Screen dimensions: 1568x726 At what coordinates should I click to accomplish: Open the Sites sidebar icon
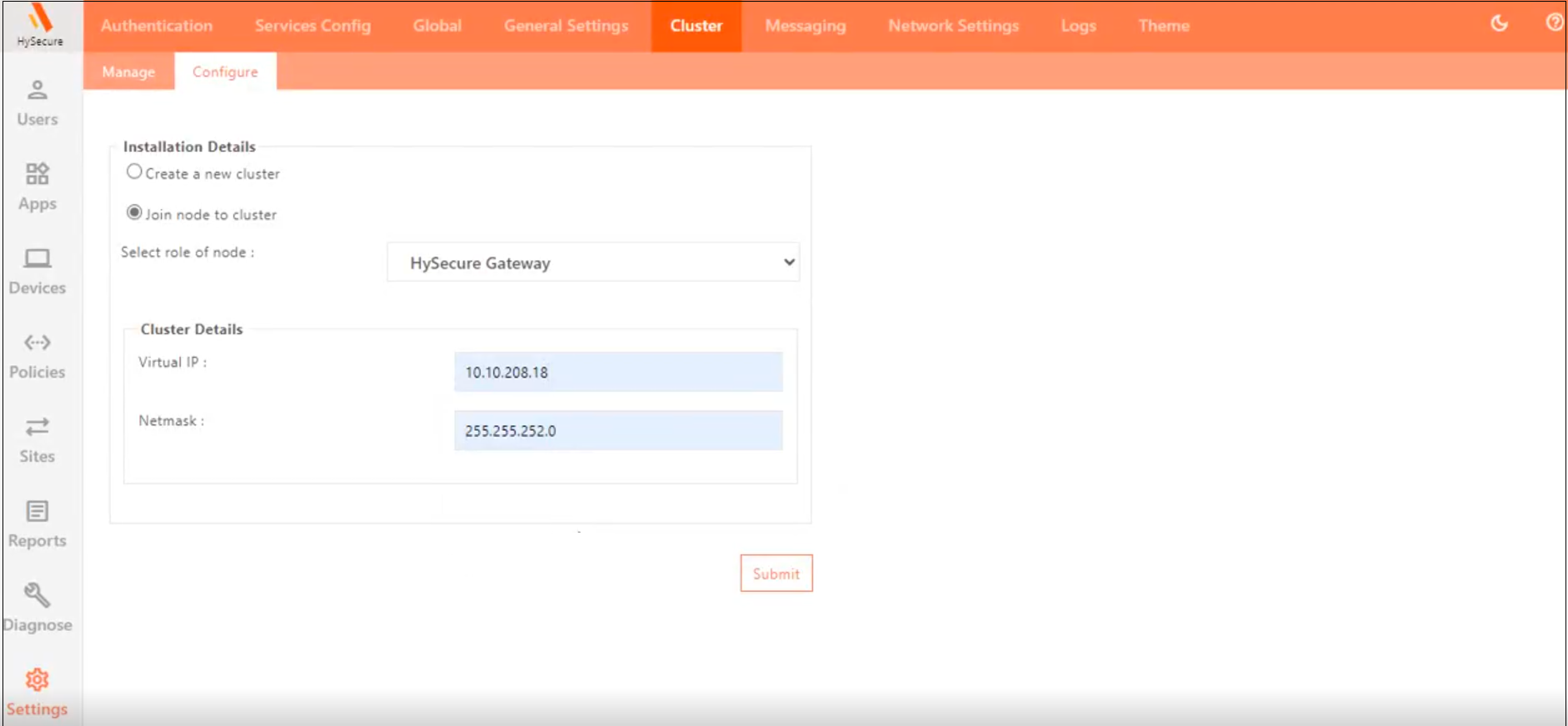pos(37,427)
